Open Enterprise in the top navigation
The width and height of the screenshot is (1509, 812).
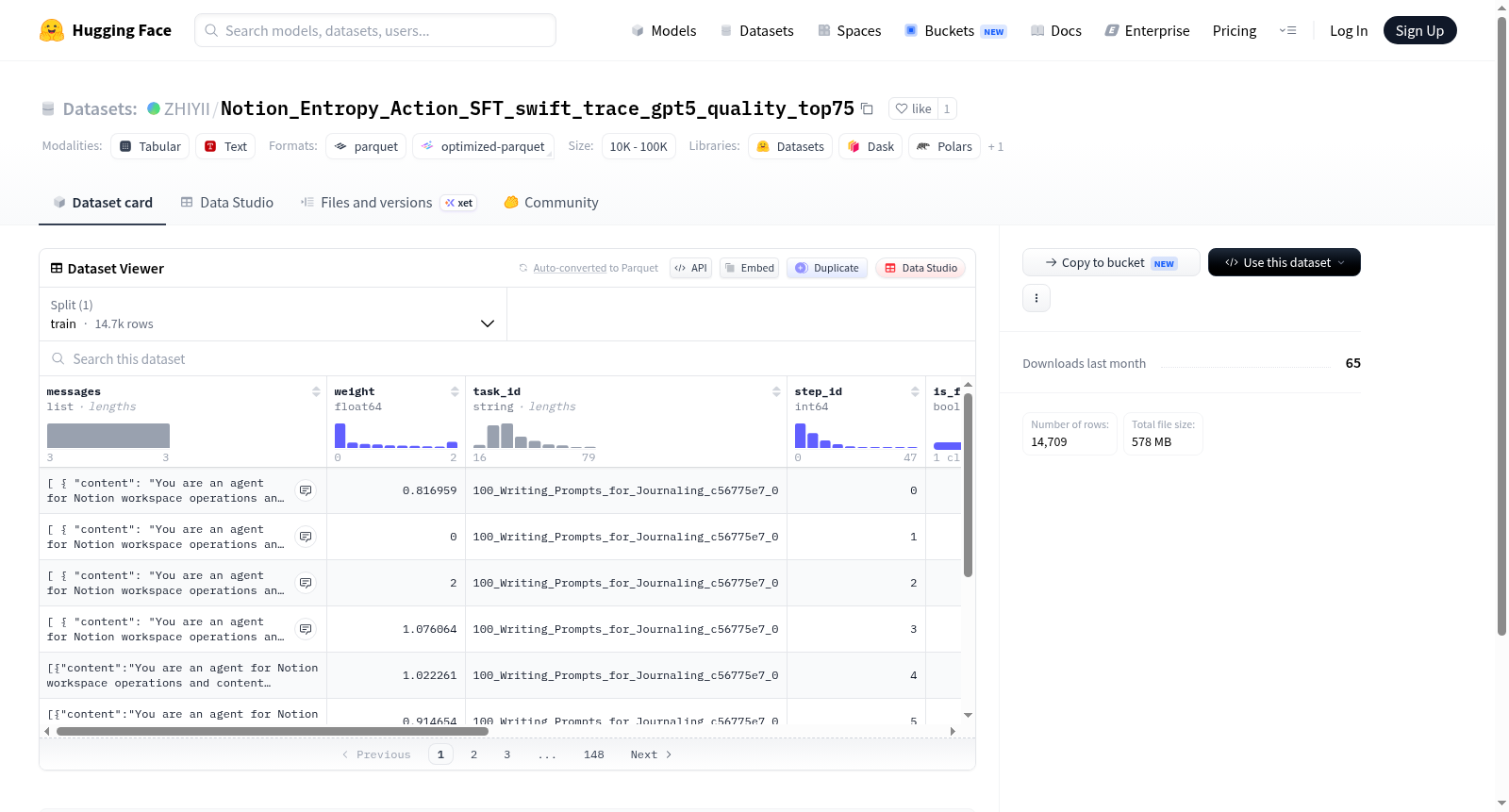pos(1148,30)
